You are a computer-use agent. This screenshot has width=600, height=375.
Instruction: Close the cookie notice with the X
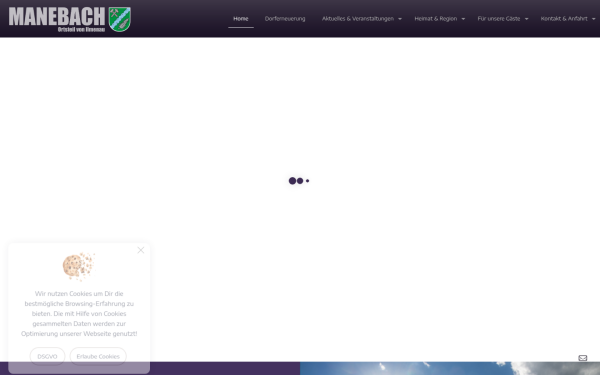pos(141,250)
